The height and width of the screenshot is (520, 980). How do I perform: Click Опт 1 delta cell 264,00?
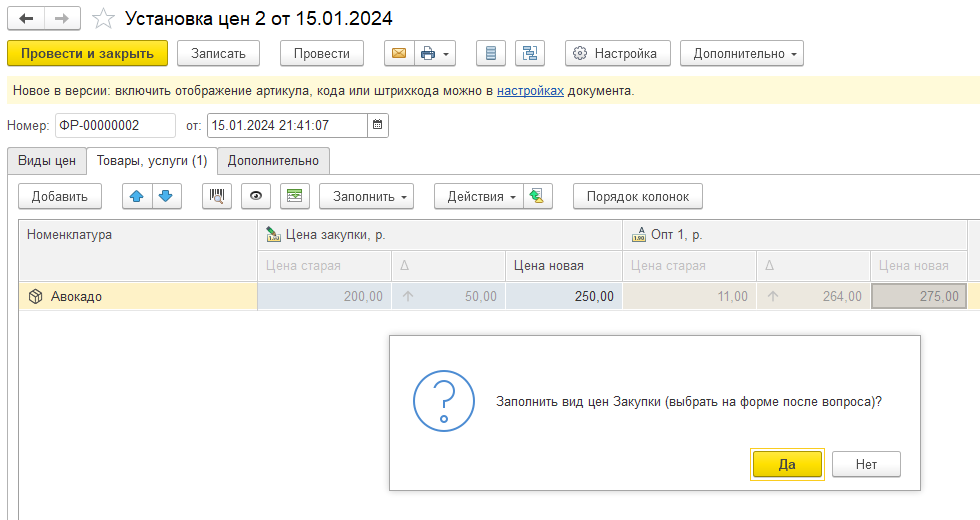point(813,296)
